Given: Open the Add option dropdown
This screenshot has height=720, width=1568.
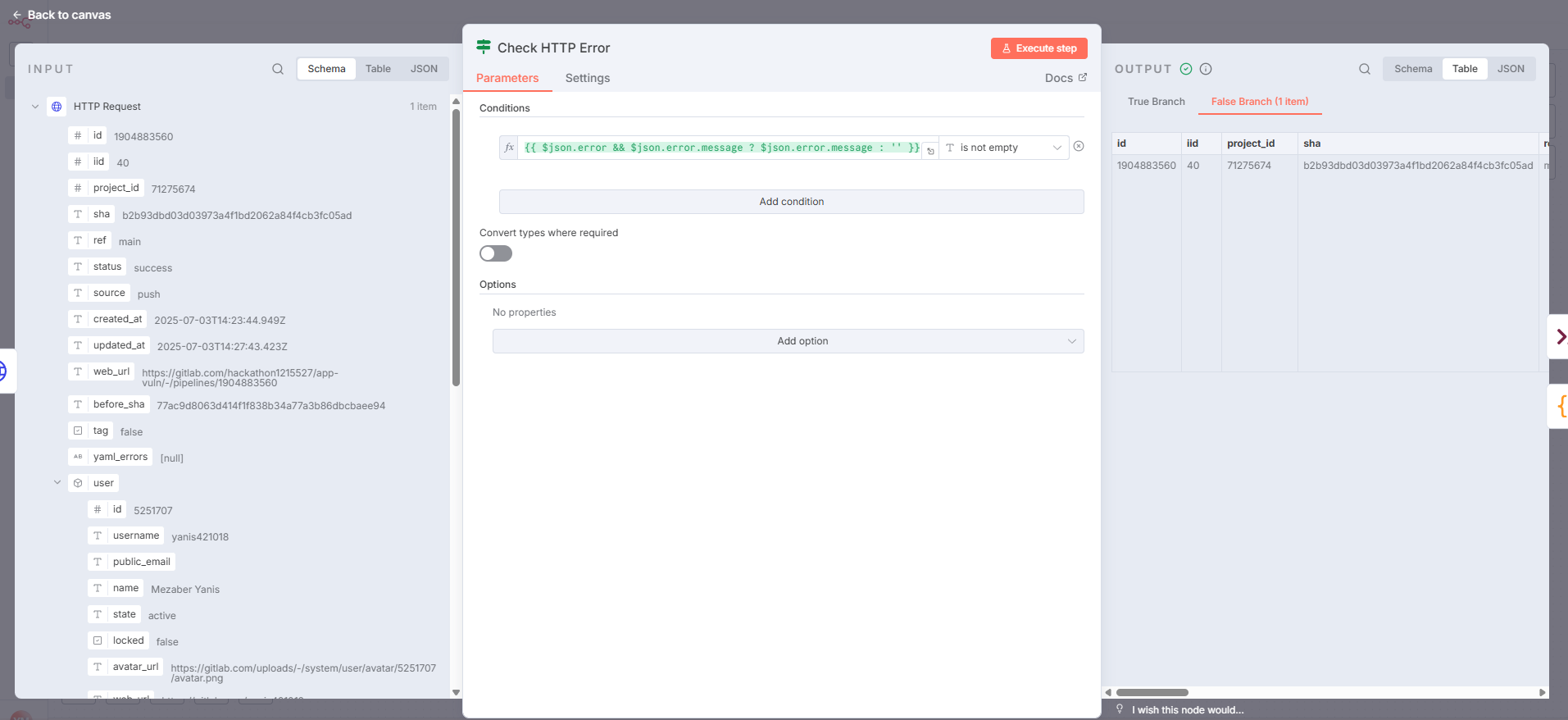Looking at the screenshot, I should 788,341.
